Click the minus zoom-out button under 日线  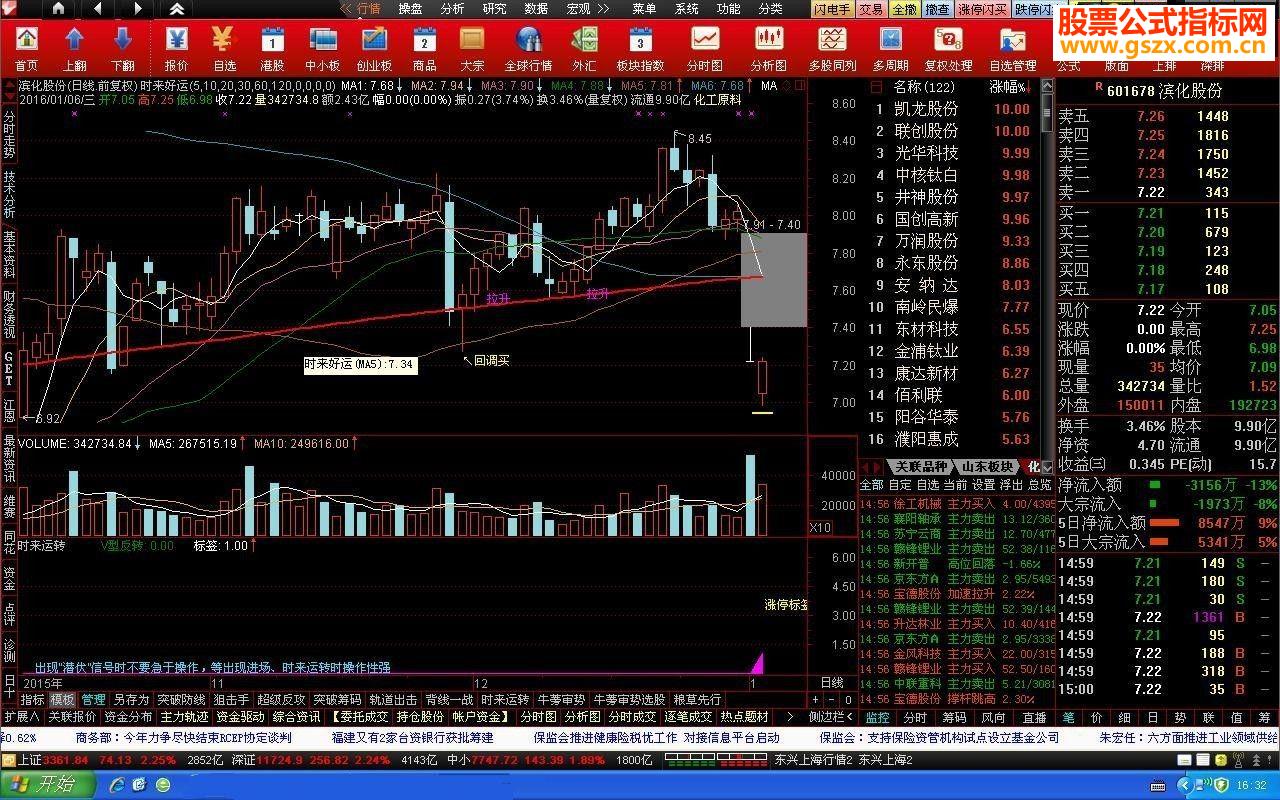pos(832,700)
